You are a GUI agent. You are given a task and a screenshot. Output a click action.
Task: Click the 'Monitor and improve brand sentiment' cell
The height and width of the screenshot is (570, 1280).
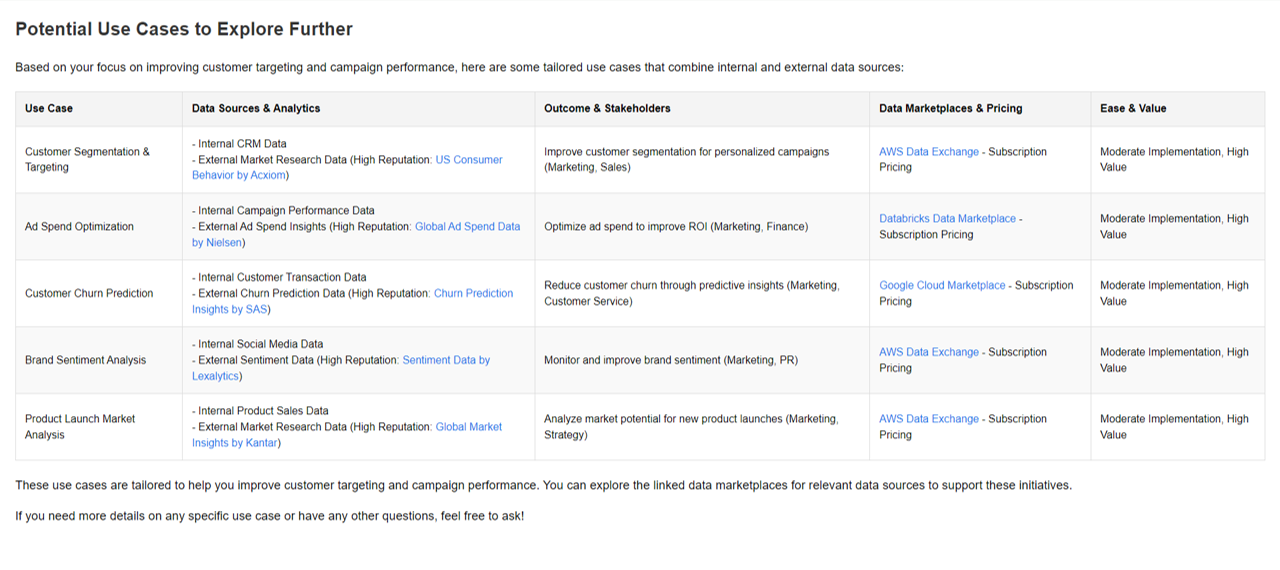[x=702, y=360]
